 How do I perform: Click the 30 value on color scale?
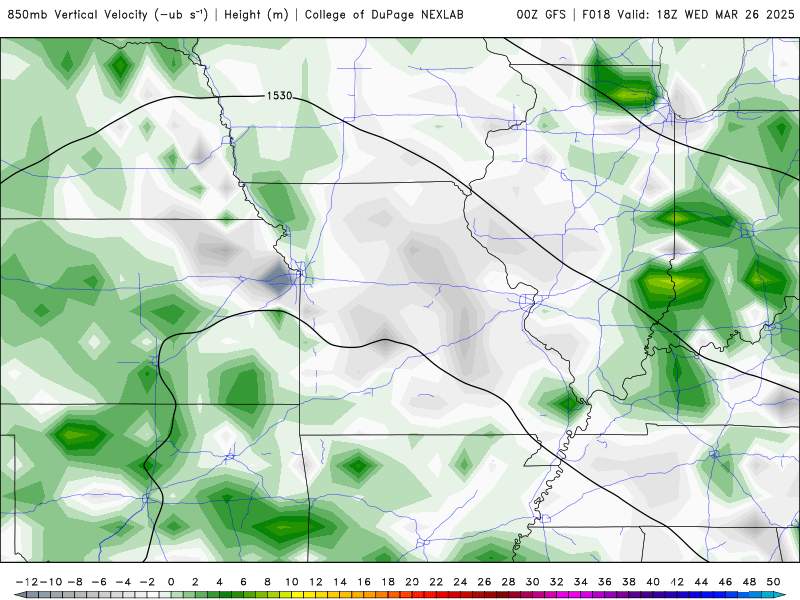532,582
